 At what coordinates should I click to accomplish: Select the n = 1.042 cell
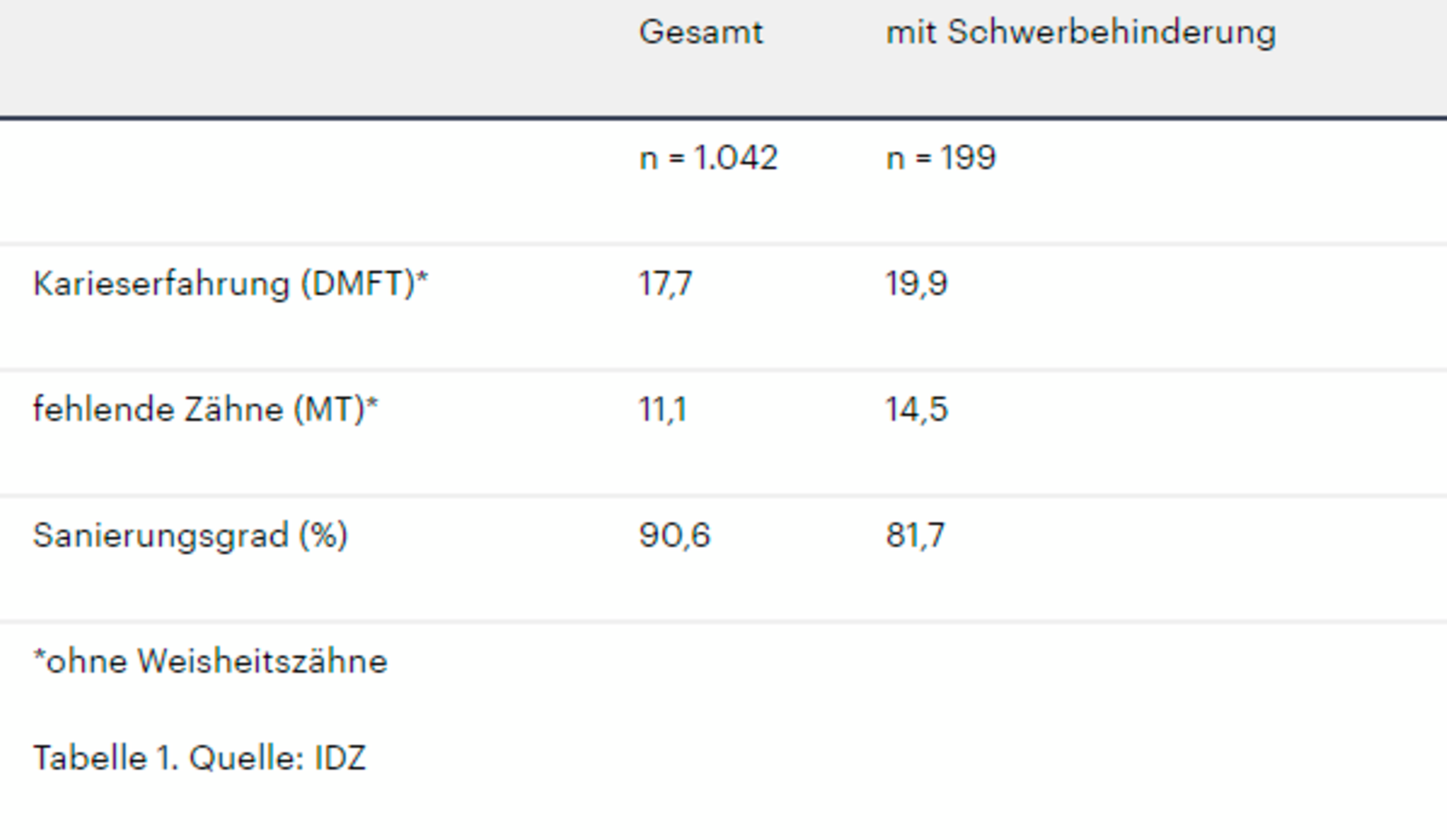(x=708, y=158)
